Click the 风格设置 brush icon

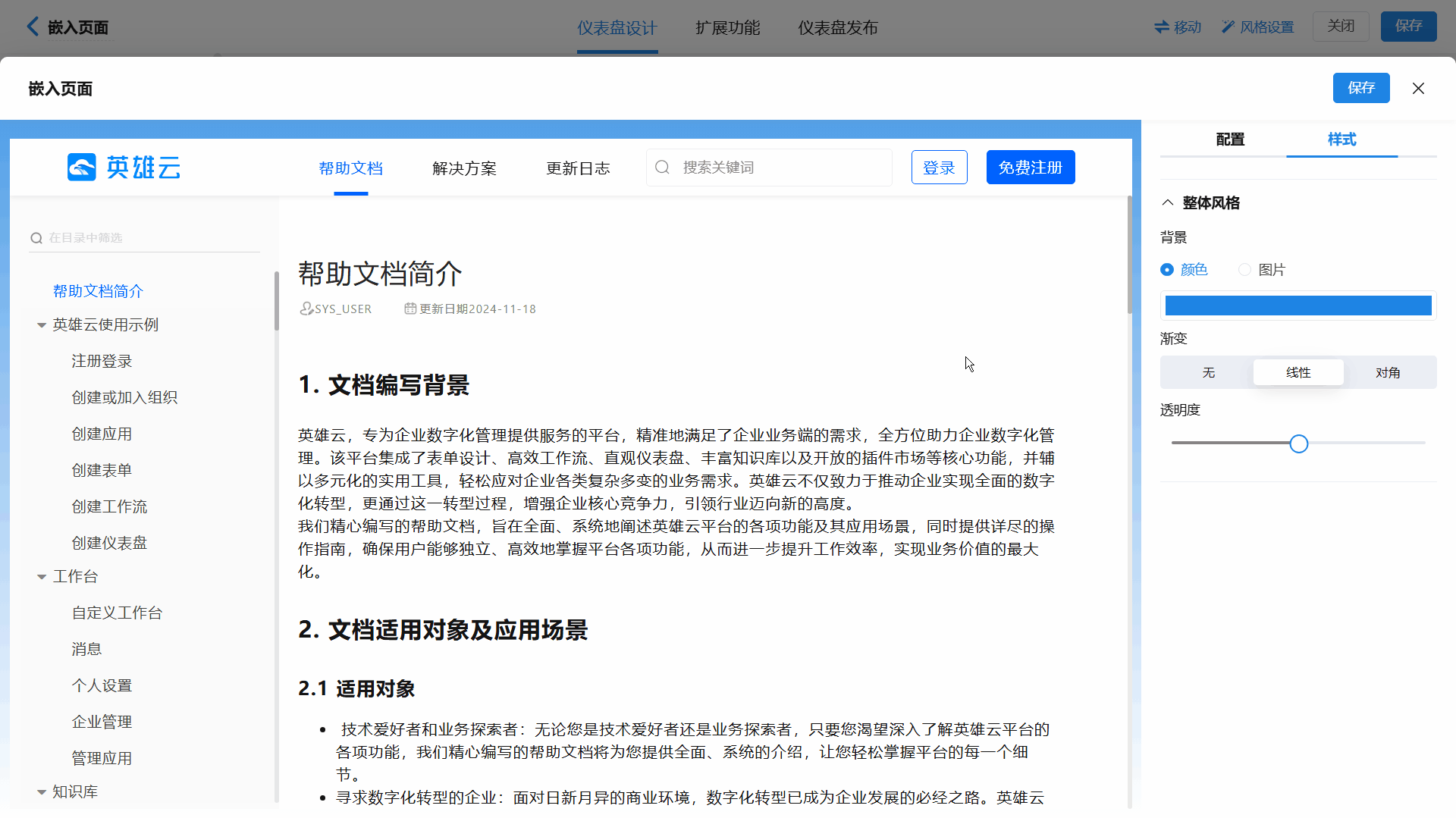1228,27
